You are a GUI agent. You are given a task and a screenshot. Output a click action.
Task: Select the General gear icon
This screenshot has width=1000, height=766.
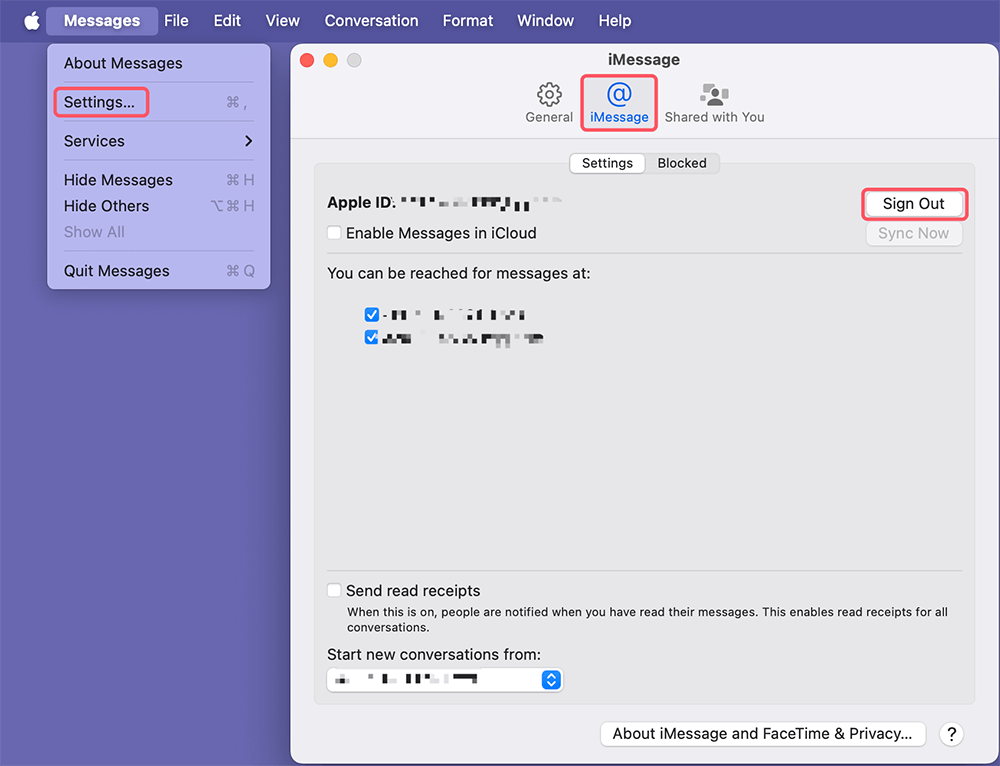549,96
